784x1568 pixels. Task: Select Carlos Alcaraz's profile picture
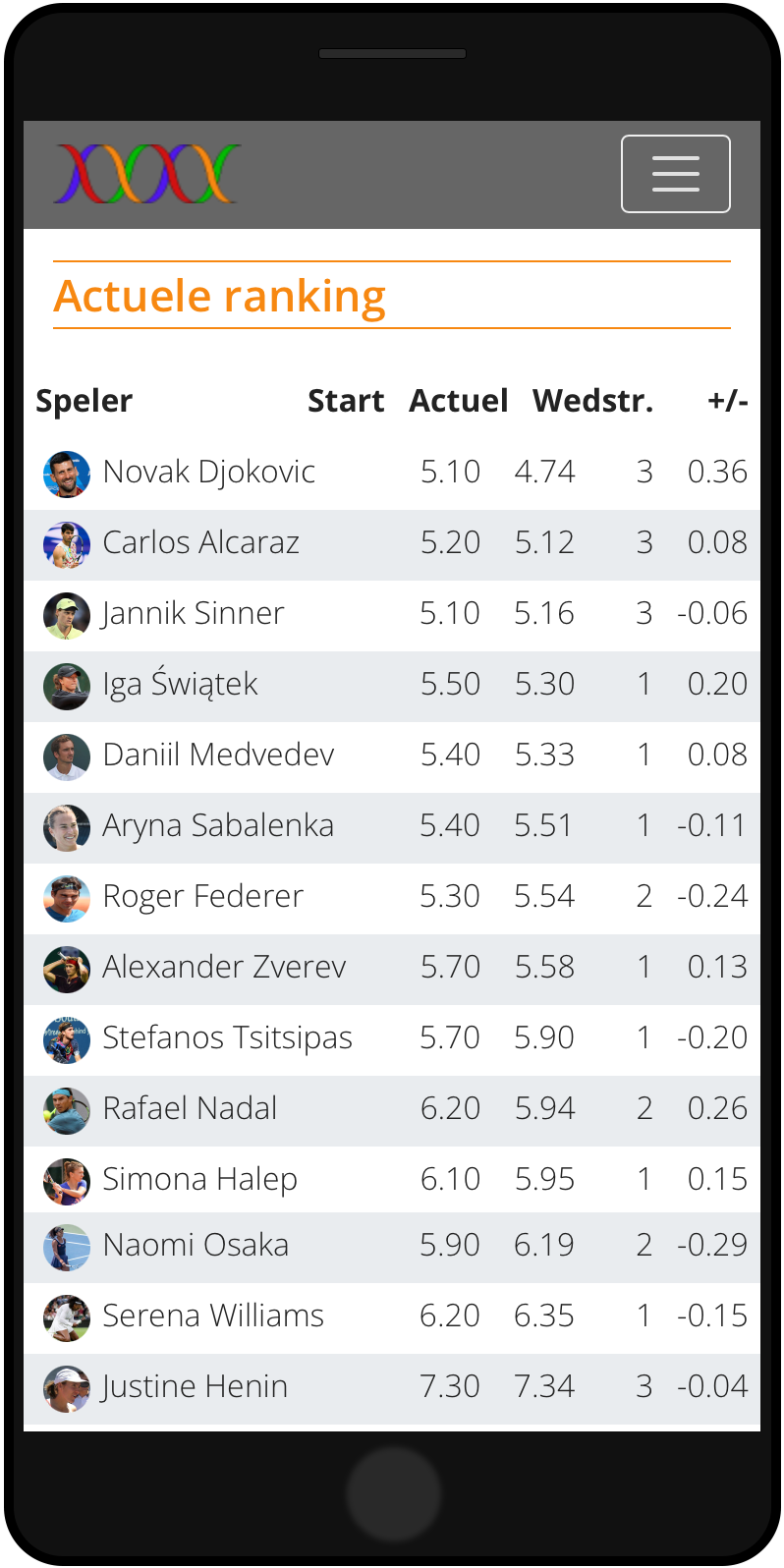pyautogui.click(x=67, y=544)
